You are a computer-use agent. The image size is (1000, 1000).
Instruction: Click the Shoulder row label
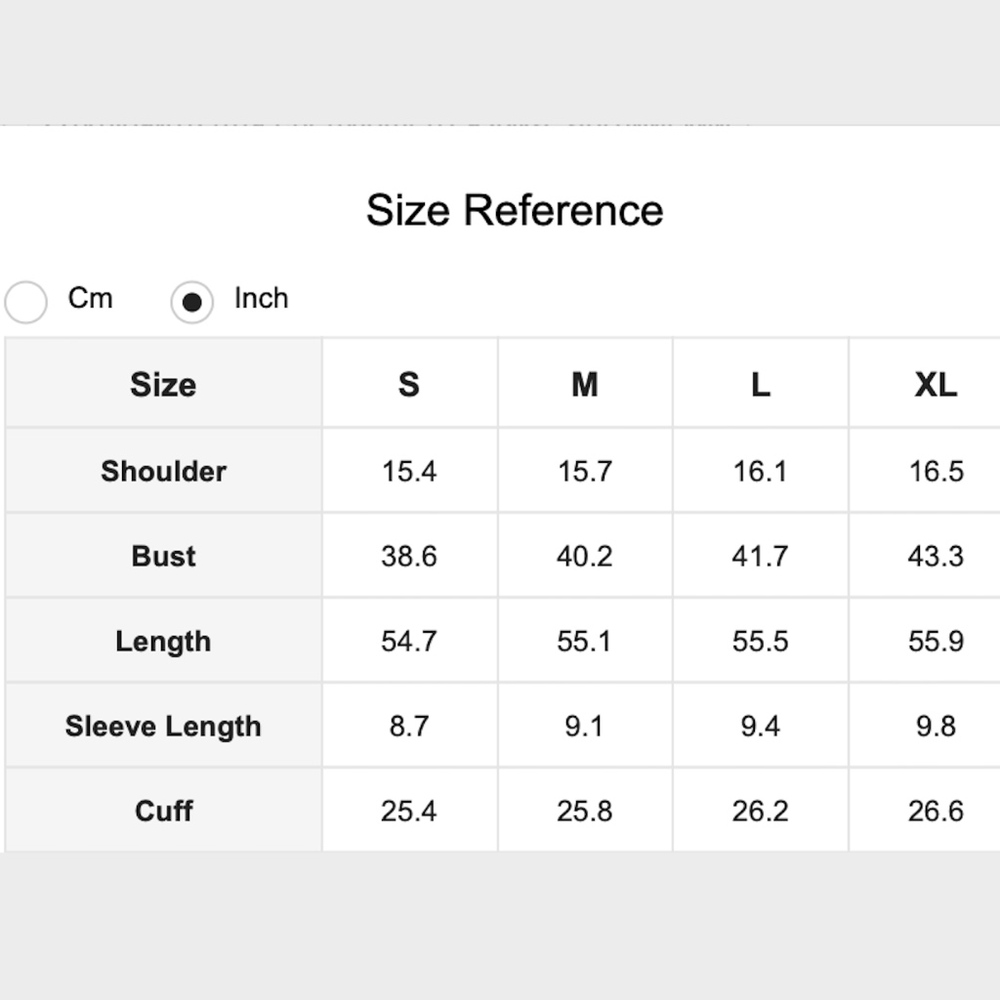[163, 471]
